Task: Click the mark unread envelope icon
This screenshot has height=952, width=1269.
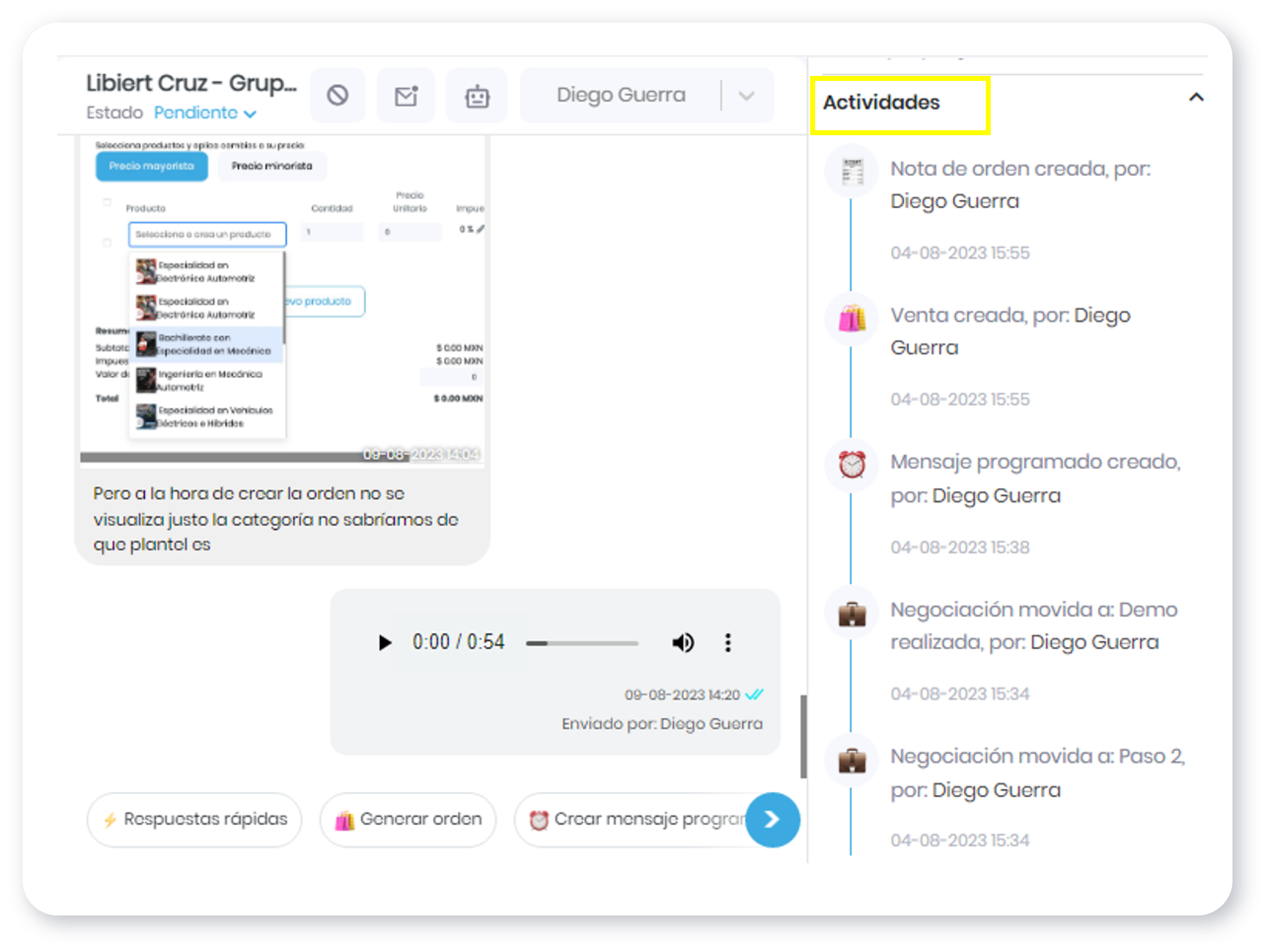Action: [x=406, y=95]
